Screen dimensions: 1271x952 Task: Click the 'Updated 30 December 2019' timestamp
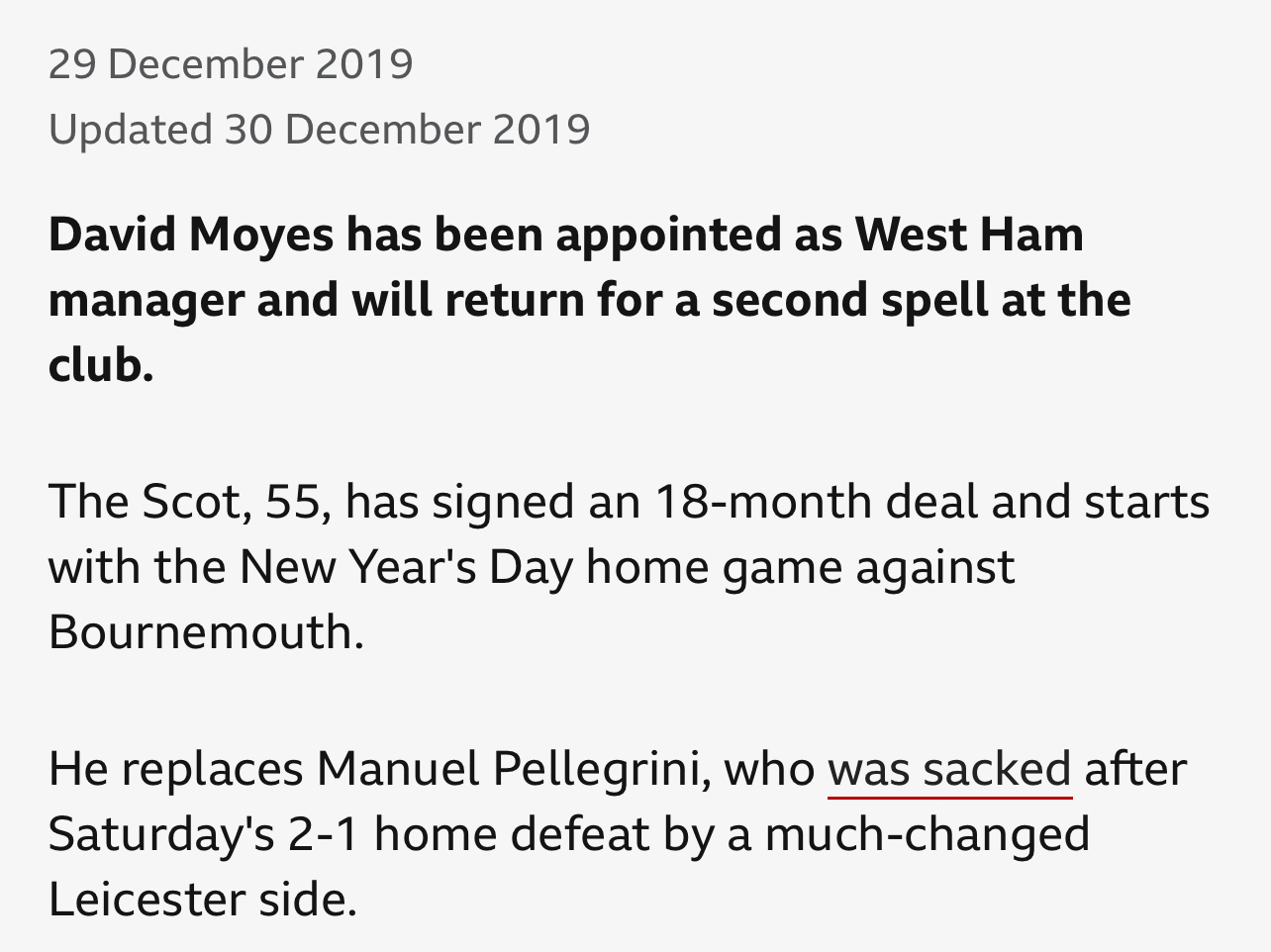click(x=319, y=130)
